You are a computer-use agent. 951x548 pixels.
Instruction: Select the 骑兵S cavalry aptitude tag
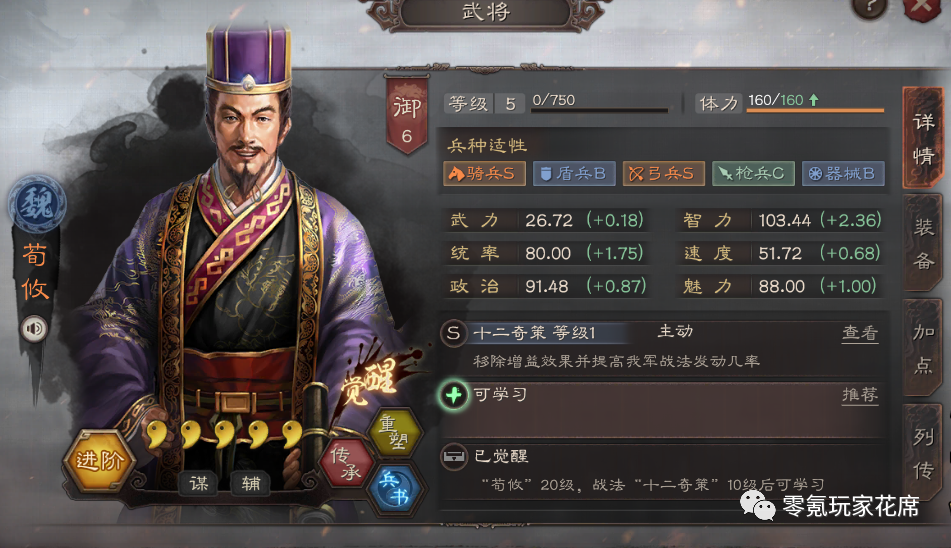pyautogui.click(x=484, y=173)
